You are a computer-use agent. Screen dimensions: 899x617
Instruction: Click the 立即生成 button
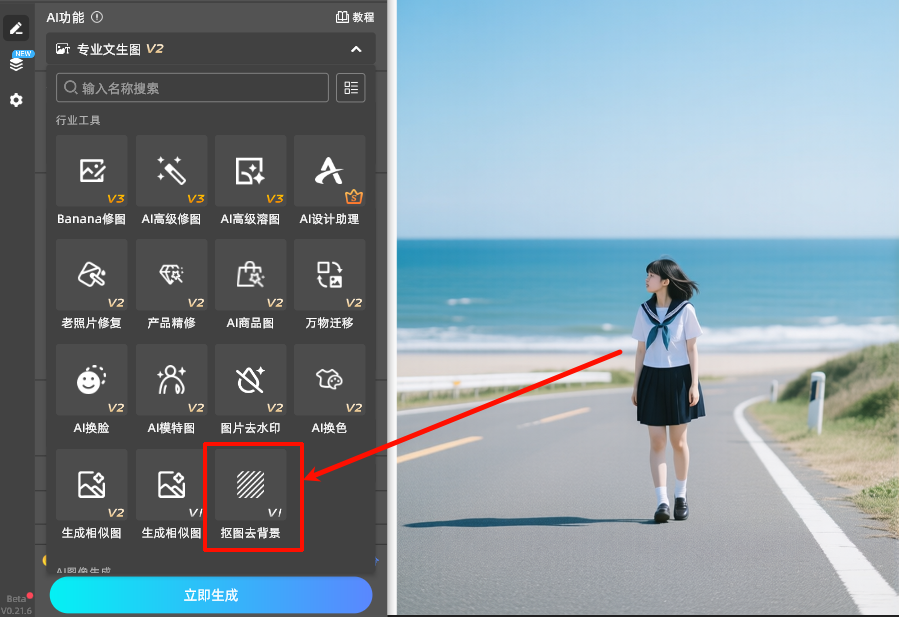click(211, 595)
